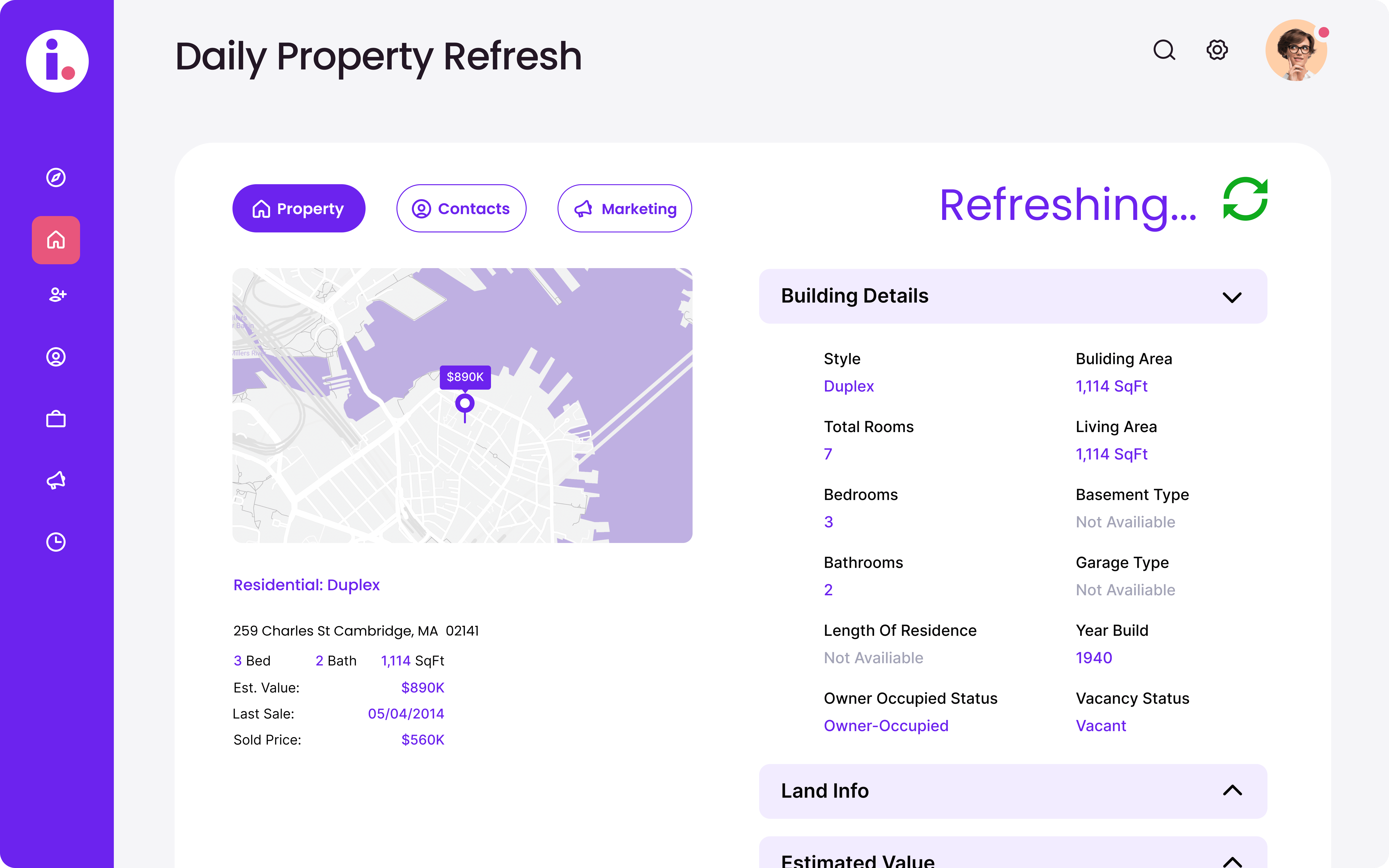The width and height of the screenshot is (1389, 868).
Task: Click the clock history sidebar icon
Action: [56, 542]
